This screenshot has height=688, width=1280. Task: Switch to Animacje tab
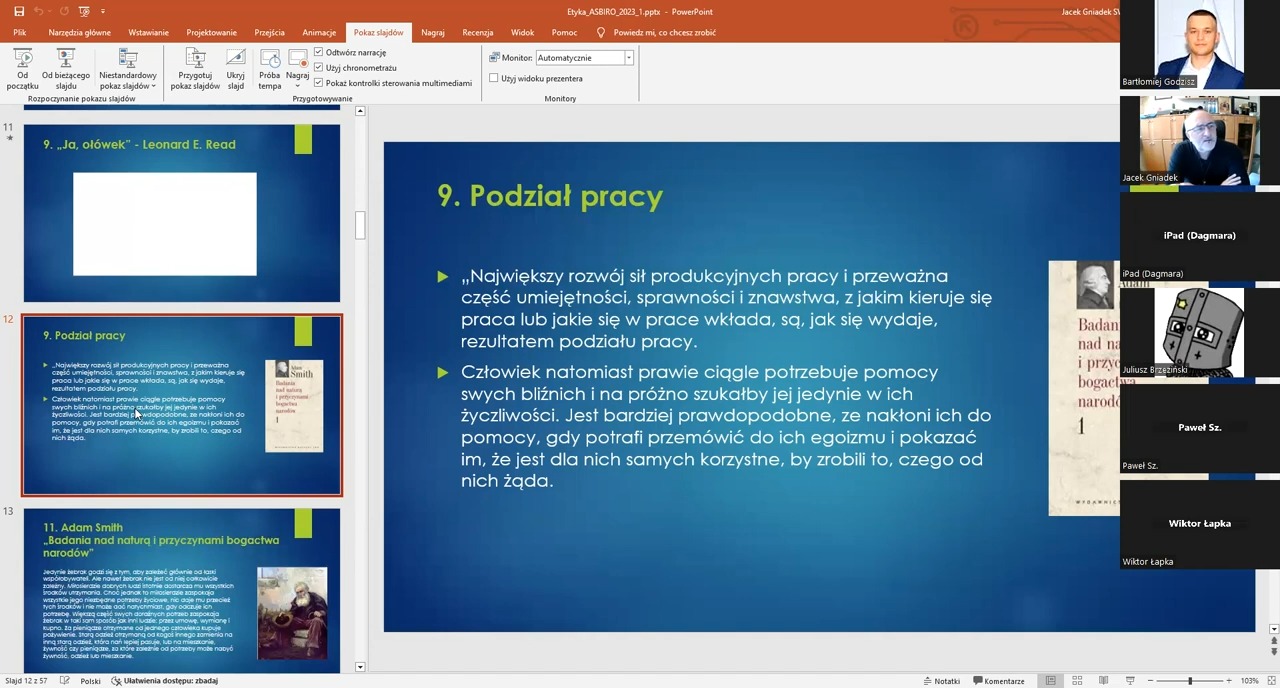point(319,32)
